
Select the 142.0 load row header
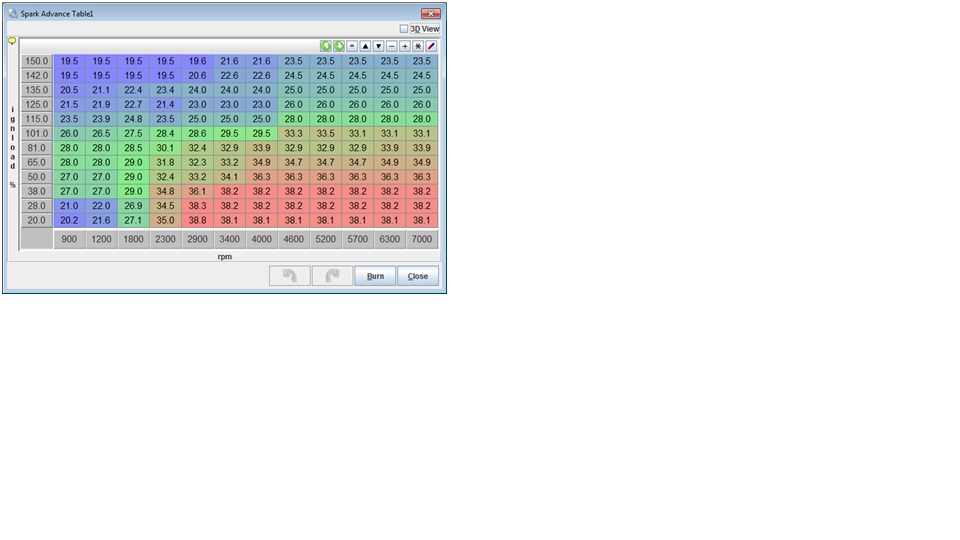click(37, 75)
